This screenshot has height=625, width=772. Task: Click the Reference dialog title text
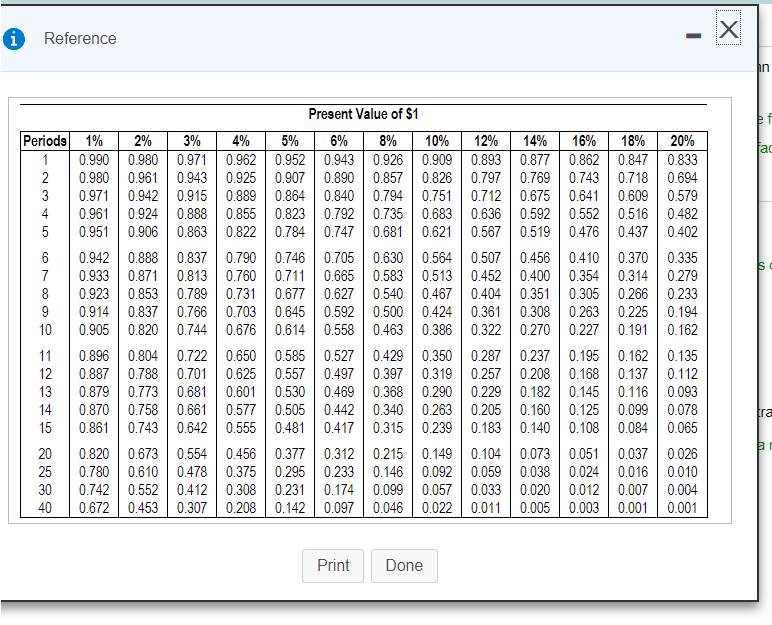(x=80, y=38)
